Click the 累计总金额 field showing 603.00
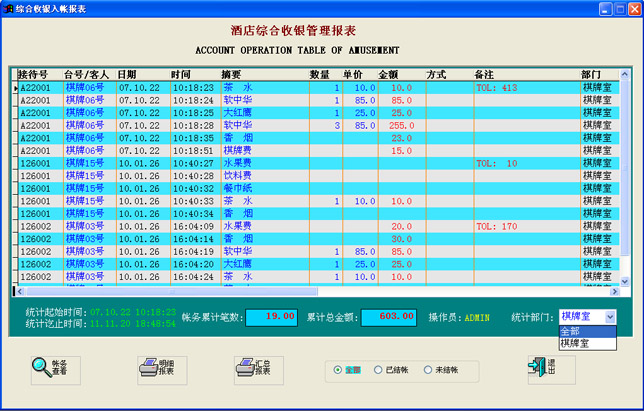644x411 pixels. 388,316
